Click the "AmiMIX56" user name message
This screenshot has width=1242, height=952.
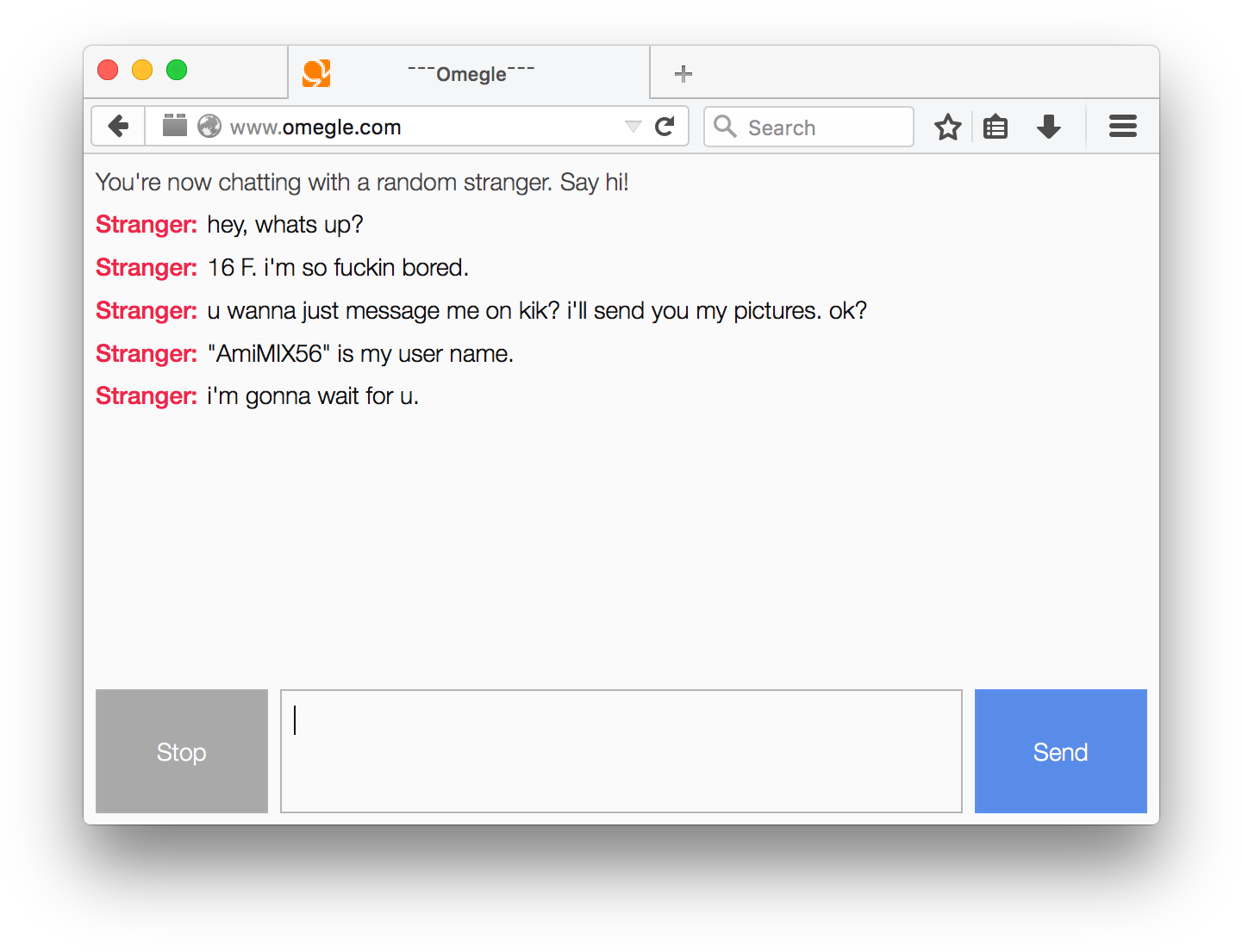tap(360, 354)
